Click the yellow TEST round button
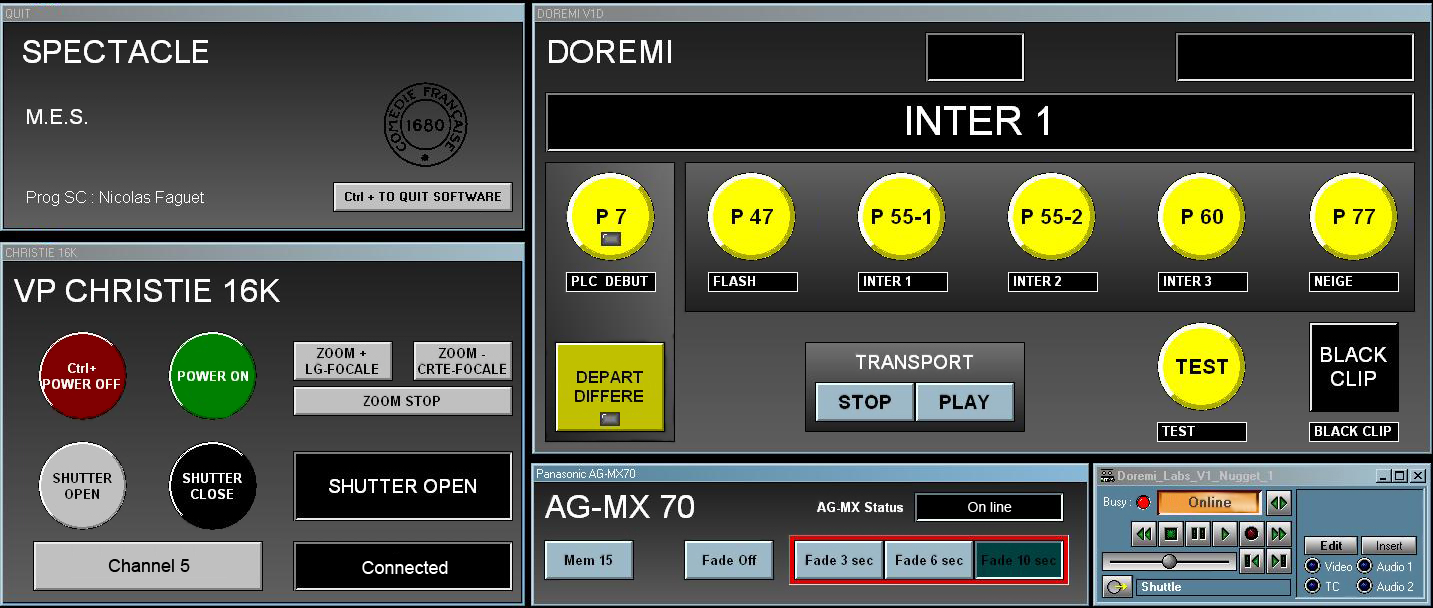 click(1202, 367)
